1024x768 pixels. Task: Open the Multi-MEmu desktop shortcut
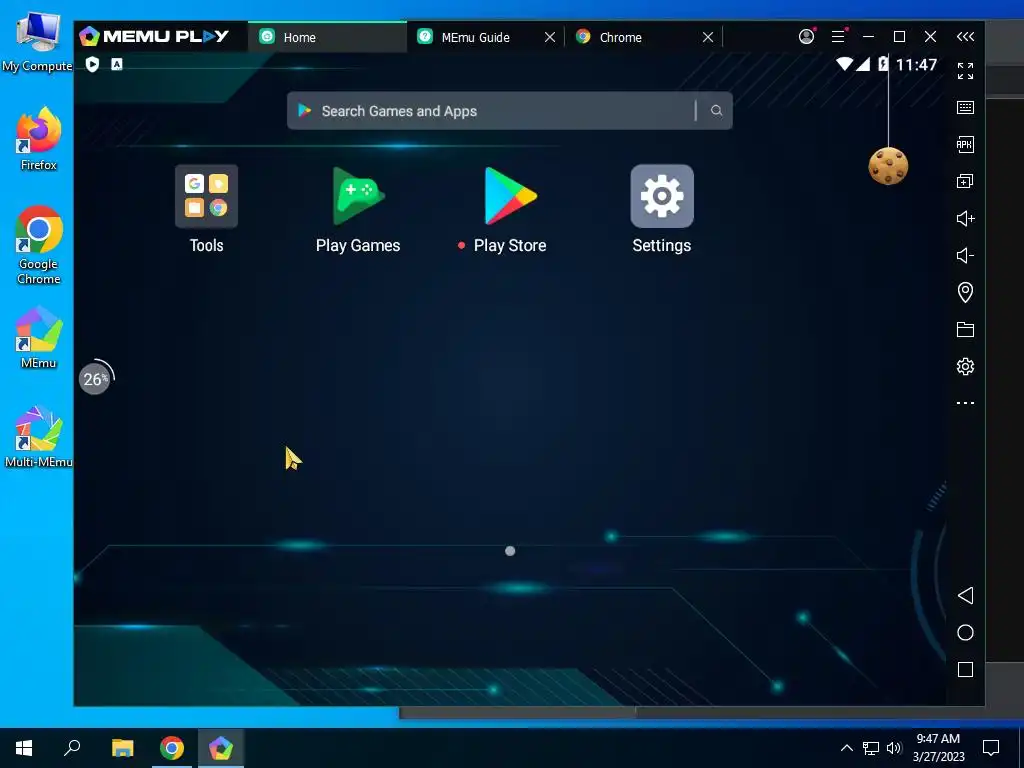click(39, 437)
